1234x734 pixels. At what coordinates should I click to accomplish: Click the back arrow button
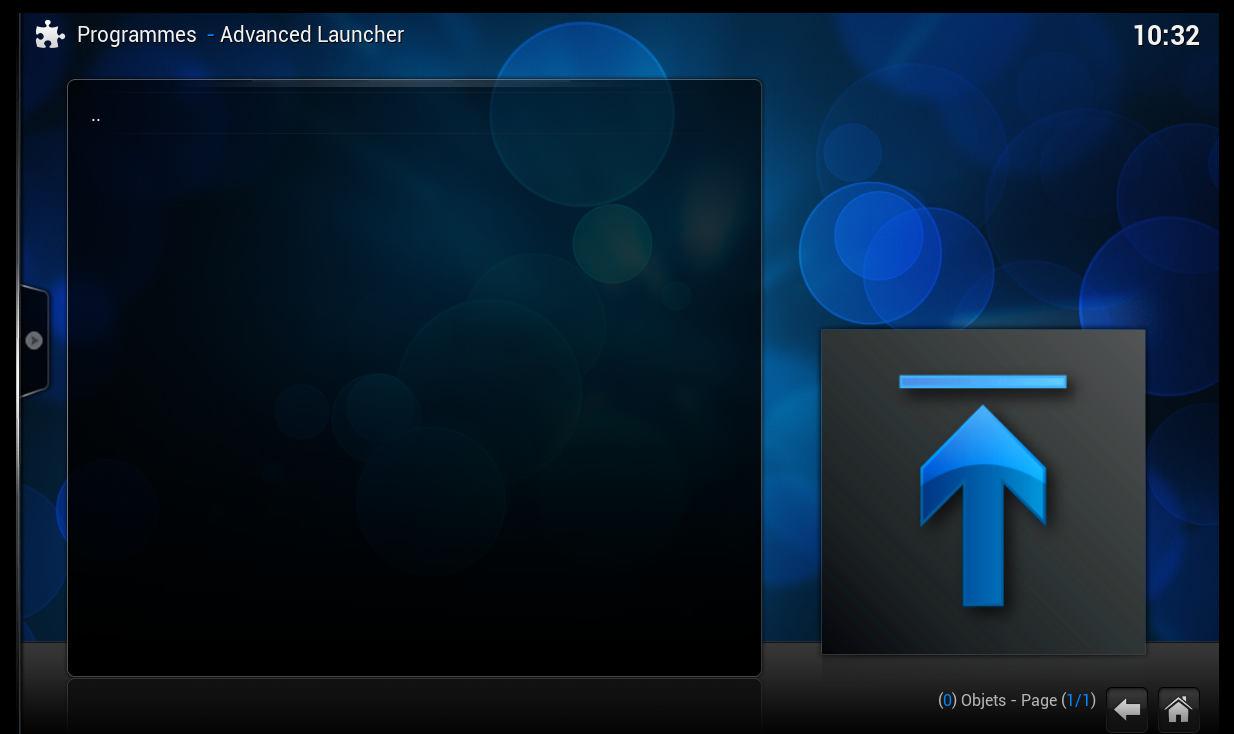tap(1127, 709)
